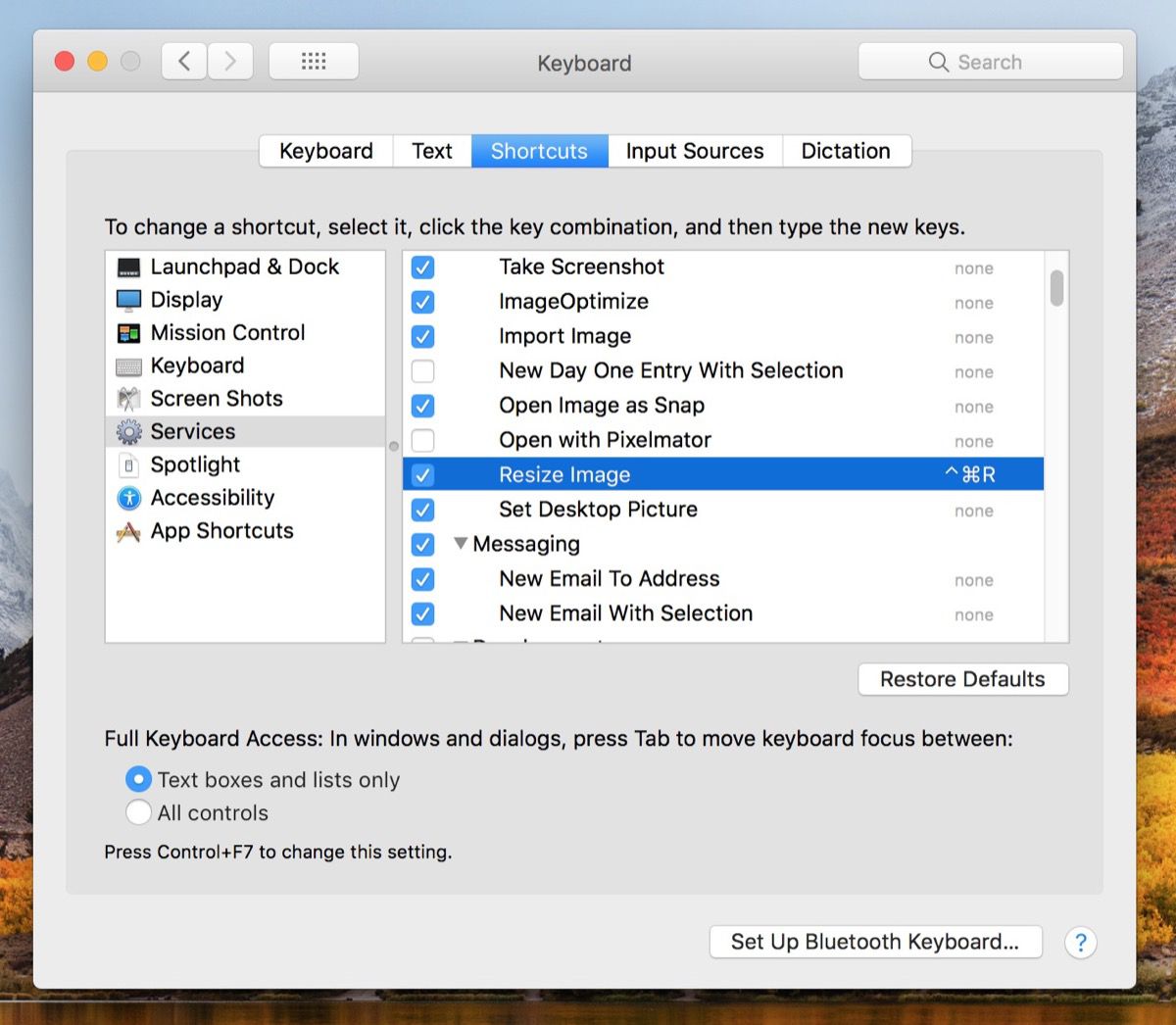
Task: Collapse the Messaging disclosure triangle
Action: pyautogui.click(x=461, y=544)
